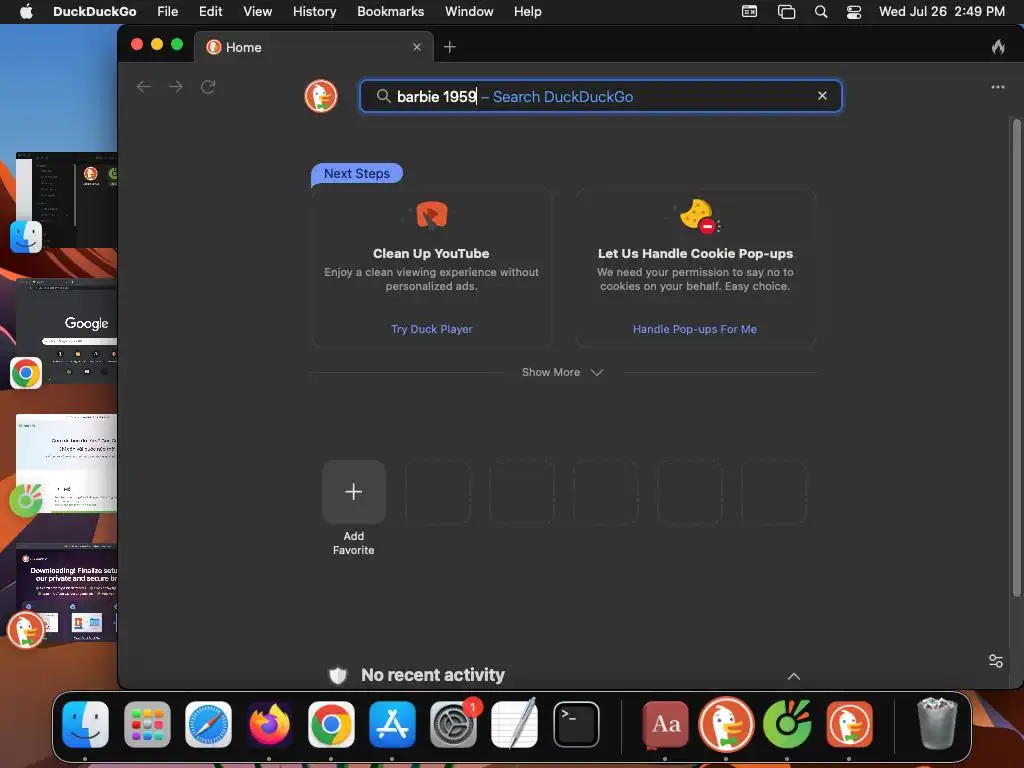
Task: Open the Help menu
Action: 527,12
